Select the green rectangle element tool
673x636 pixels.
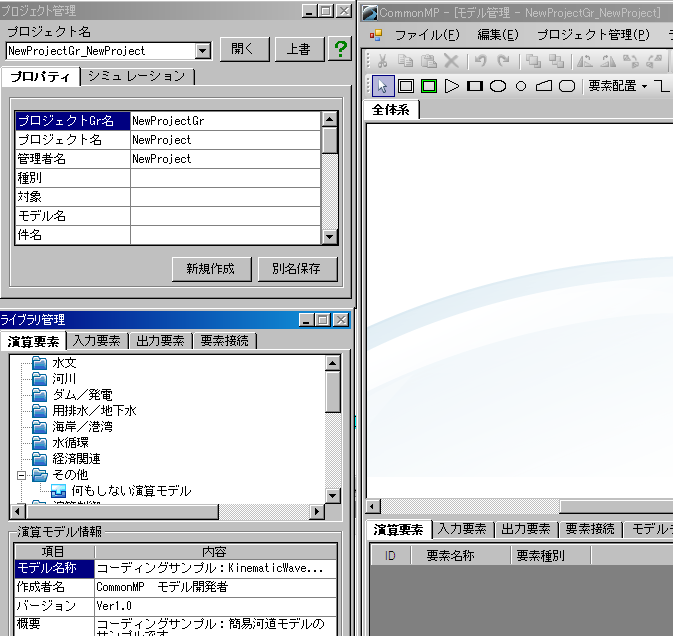click(x=429, y=86)
